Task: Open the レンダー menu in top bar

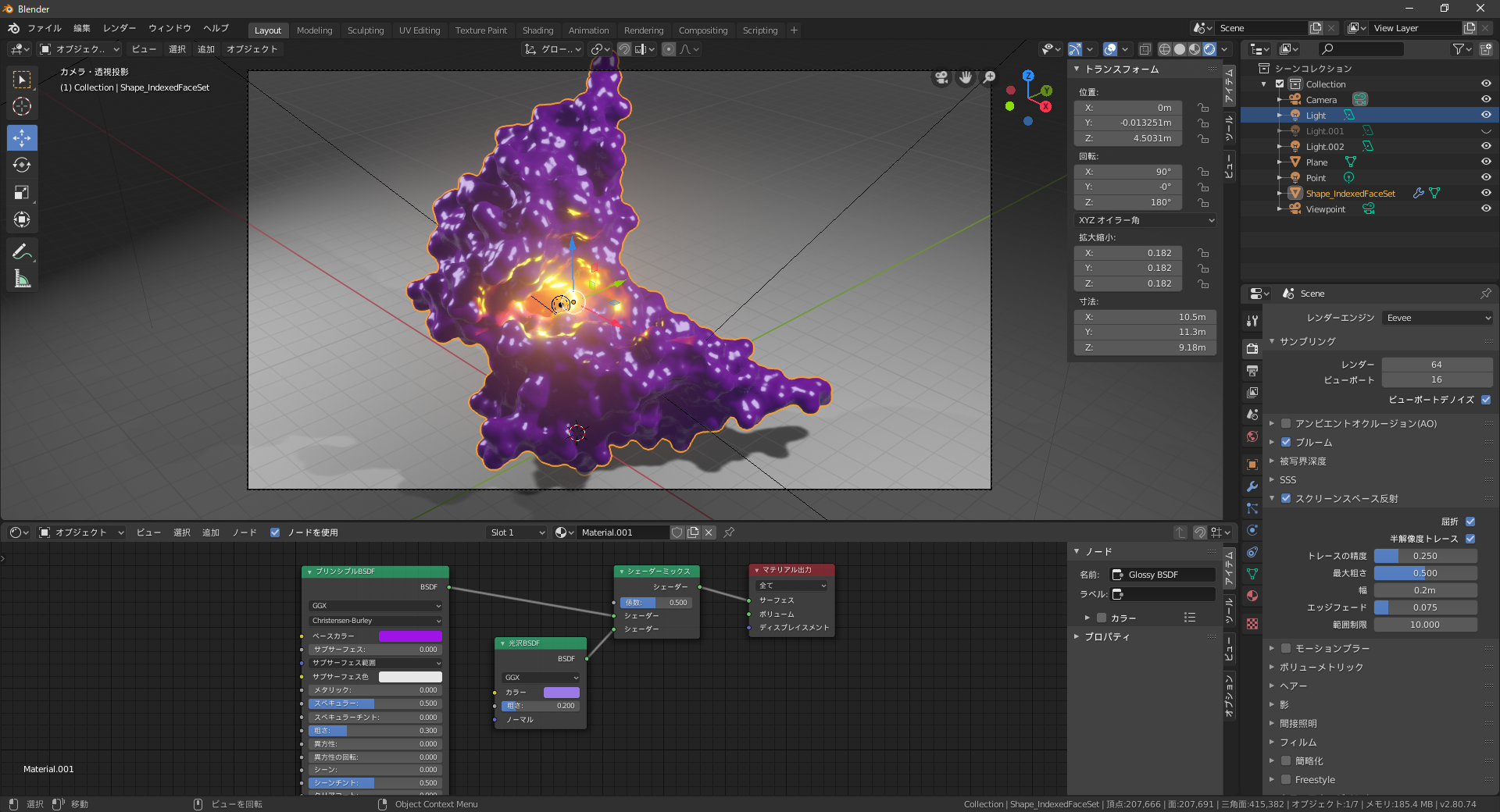Action: [x=120, y=28]
